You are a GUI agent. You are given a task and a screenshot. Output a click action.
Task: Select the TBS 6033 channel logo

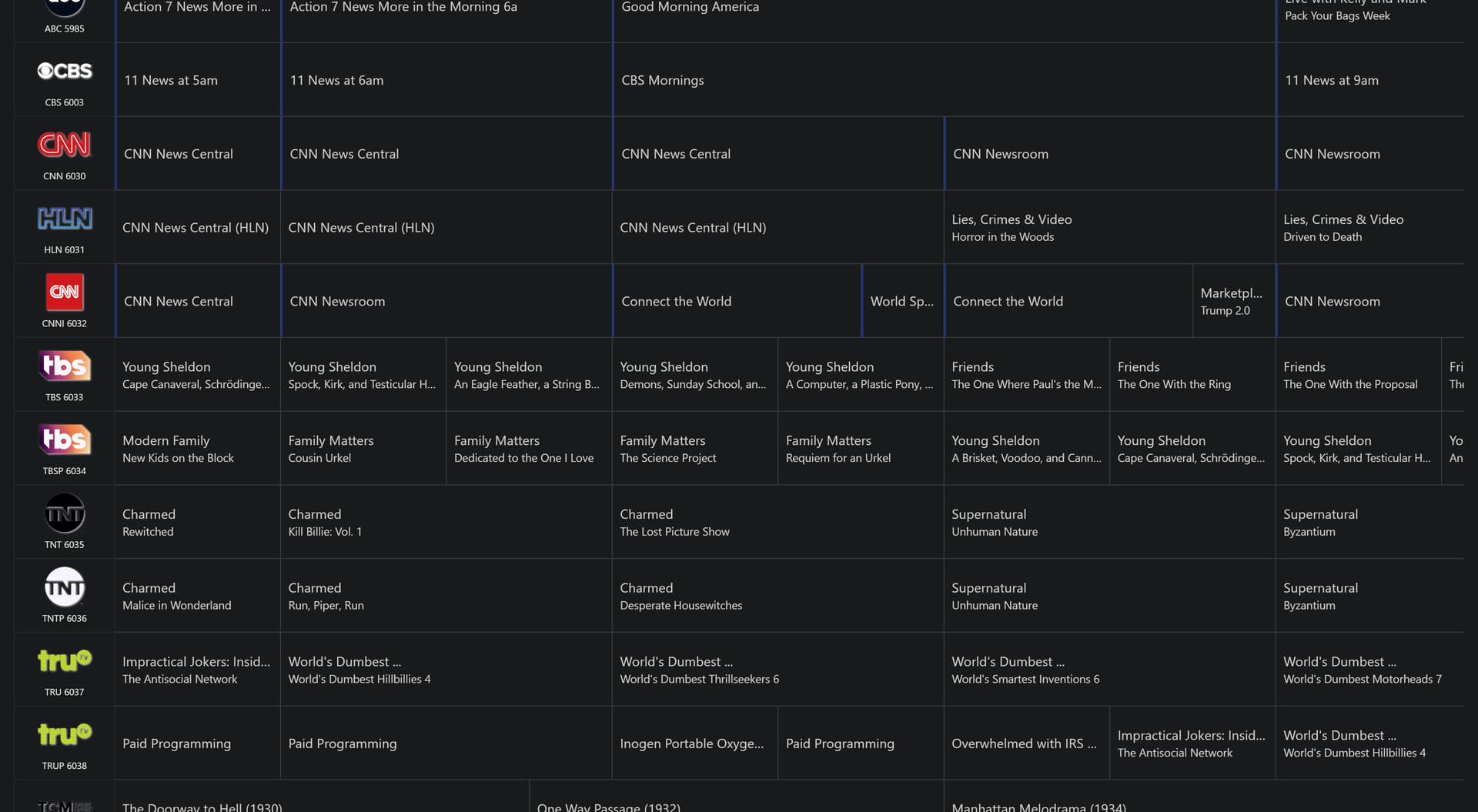(x=65, y=366)
